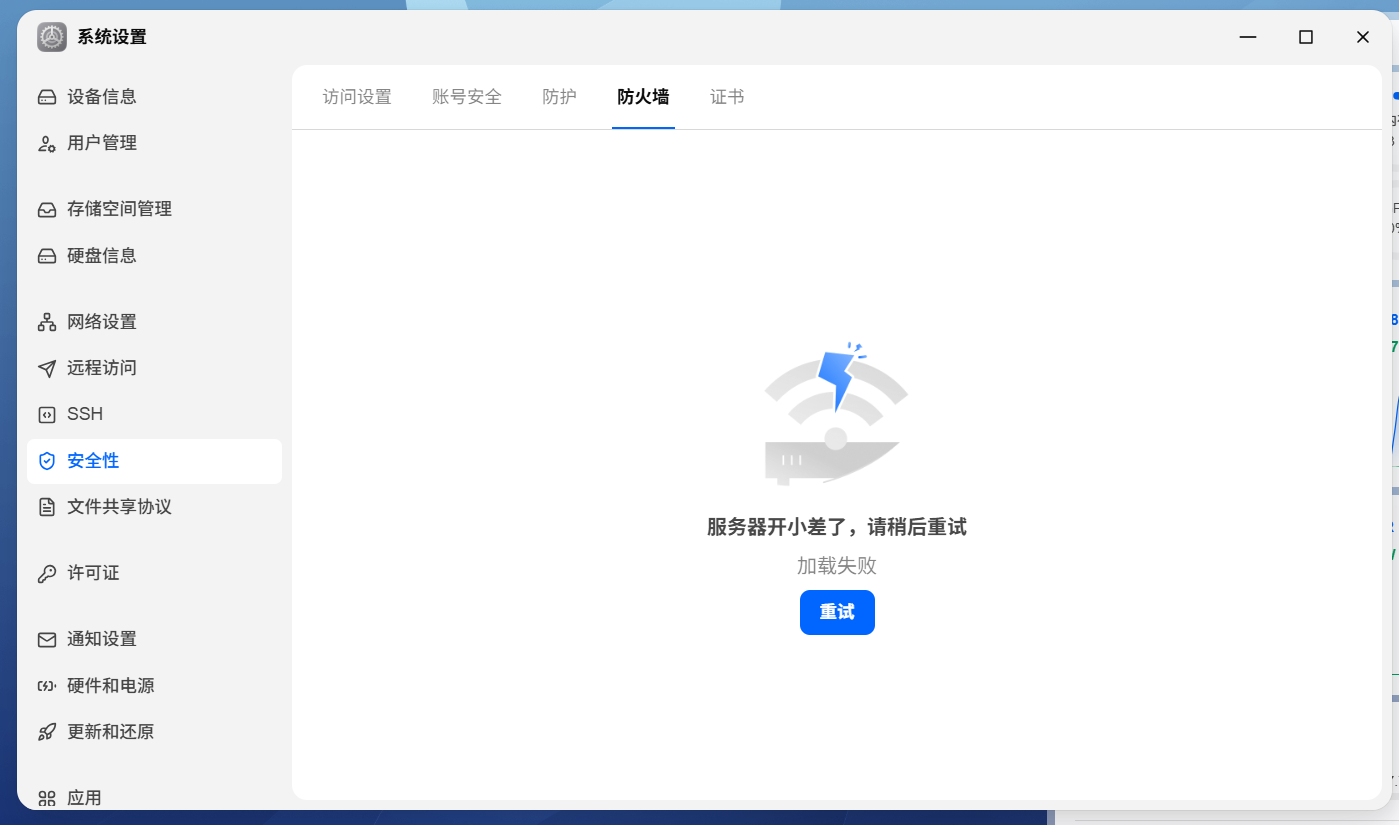
Task: Minimize the 系统设置 window
Action: (1248, 37)
